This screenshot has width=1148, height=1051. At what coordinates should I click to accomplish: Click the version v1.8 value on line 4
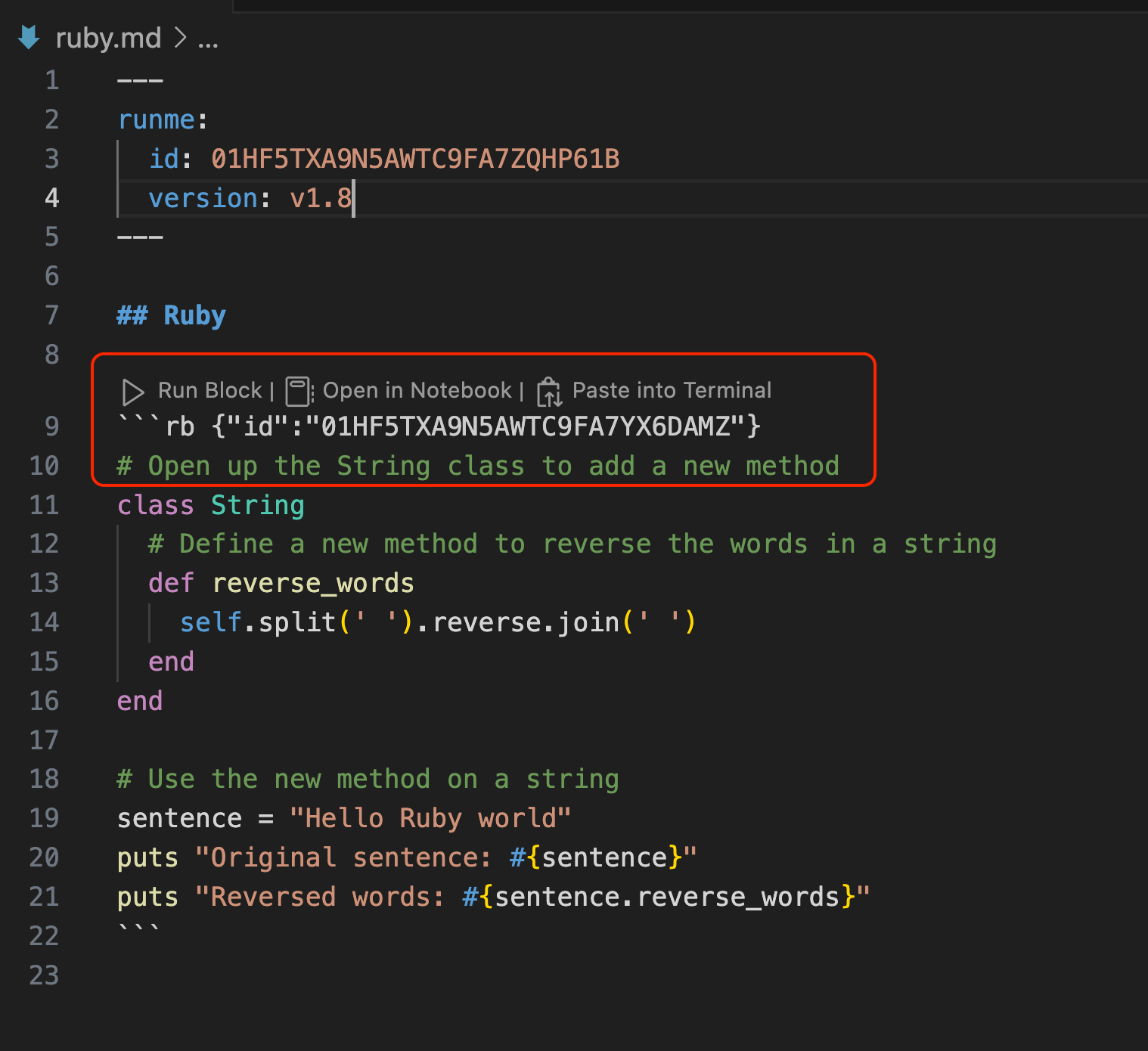[320, 197]
